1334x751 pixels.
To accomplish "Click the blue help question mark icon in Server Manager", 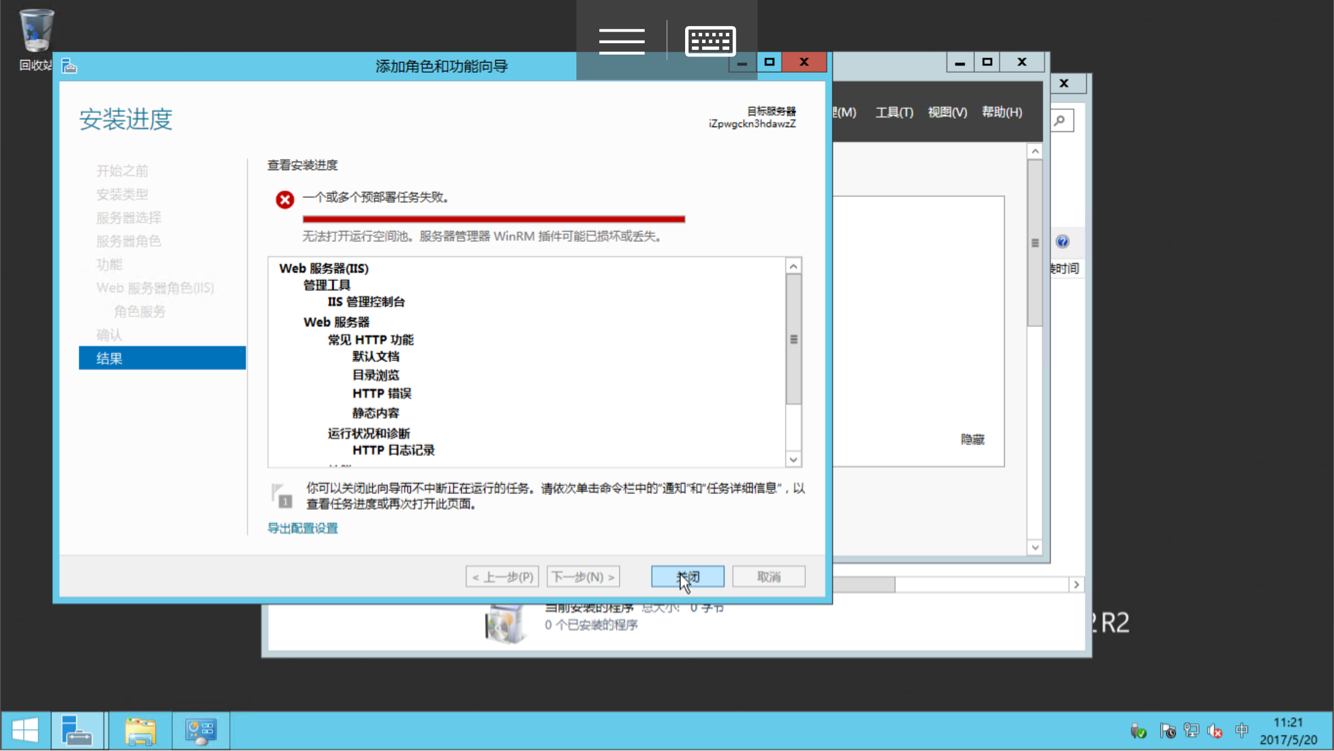I will tap(1062, 242).
